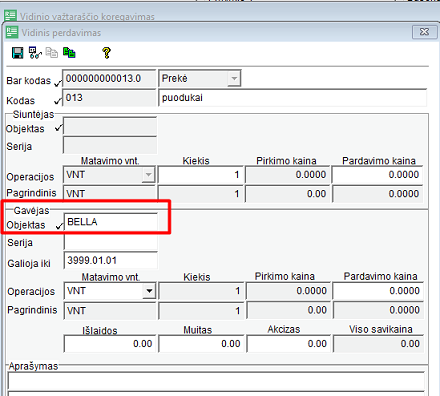Click Gavėjas Pagrindinis Pardavimo kaina field
Image resolution: width=440 pixels, height=396 pixels.
(378, 311)
